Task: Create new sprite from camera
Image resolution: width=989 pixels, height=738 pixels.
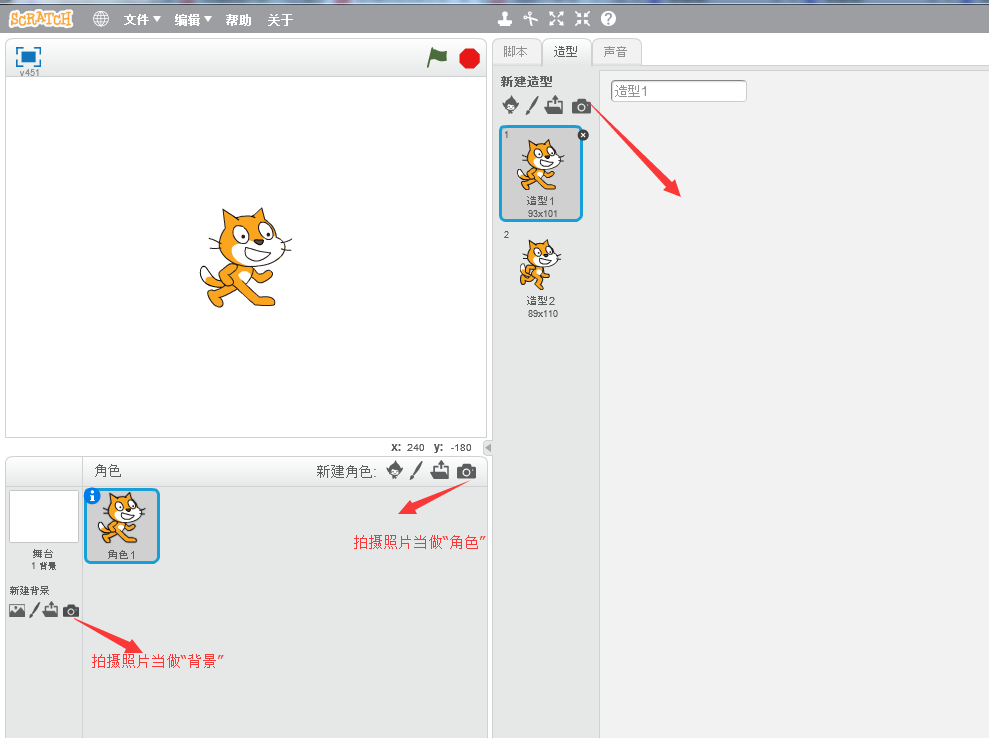Action: tap(467, 471)
